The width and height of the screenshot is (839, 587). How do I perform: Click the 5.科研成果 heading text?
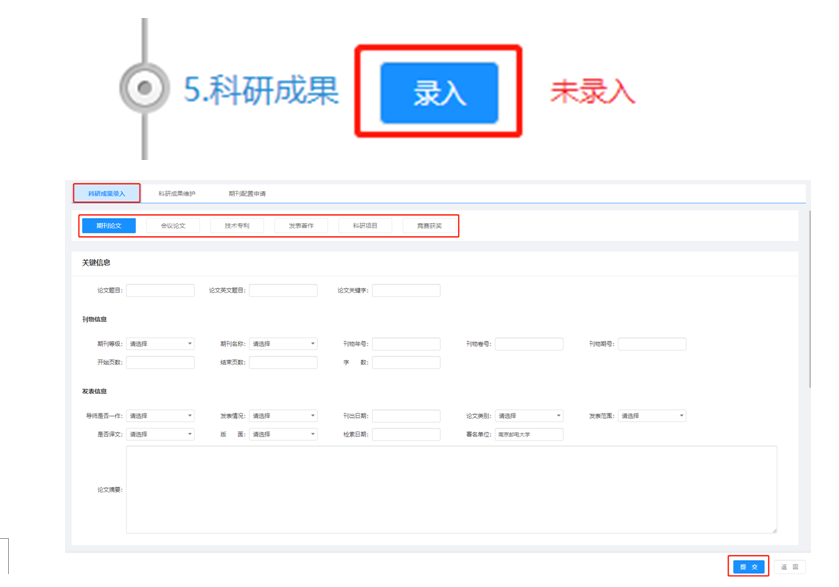261,89
